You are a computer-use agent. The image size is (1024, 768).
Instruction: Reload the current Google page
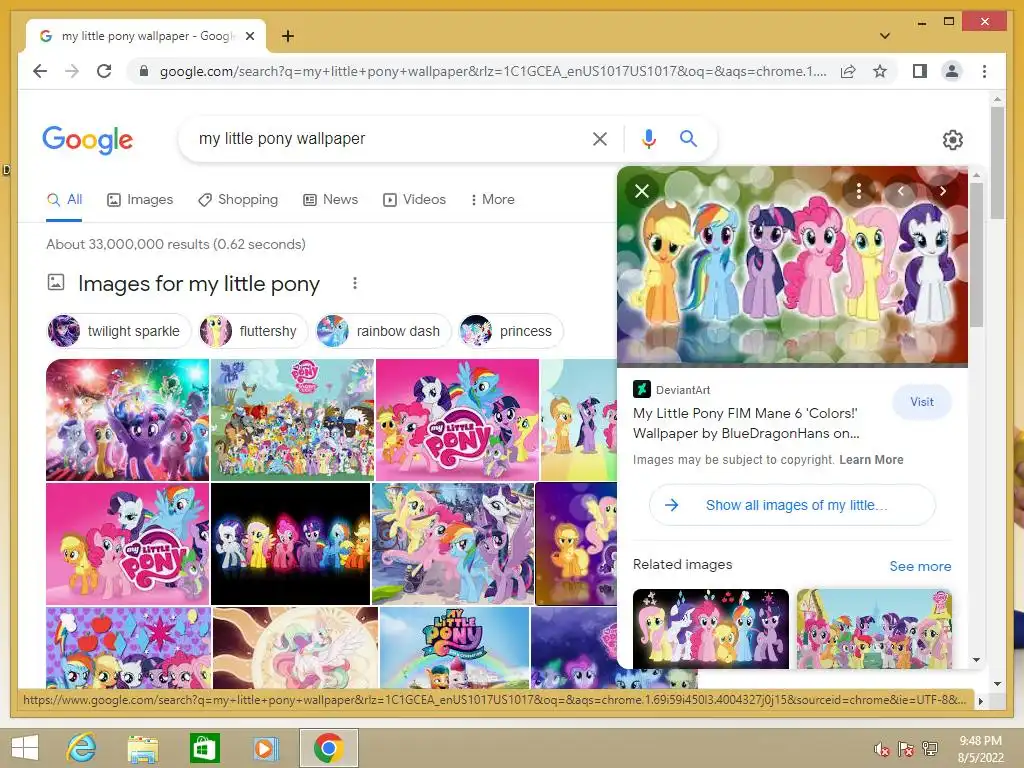tap(104, 71)
